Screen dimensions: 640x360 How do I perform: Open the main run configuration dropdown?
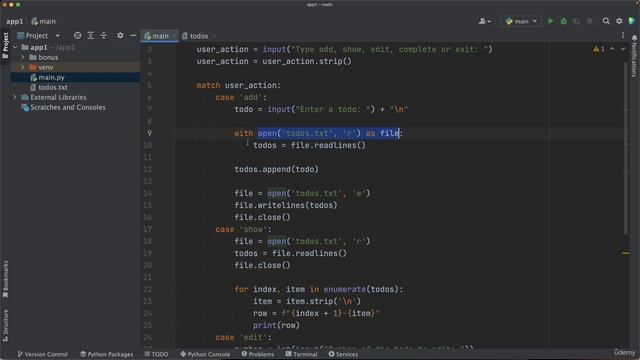[521, 21]
